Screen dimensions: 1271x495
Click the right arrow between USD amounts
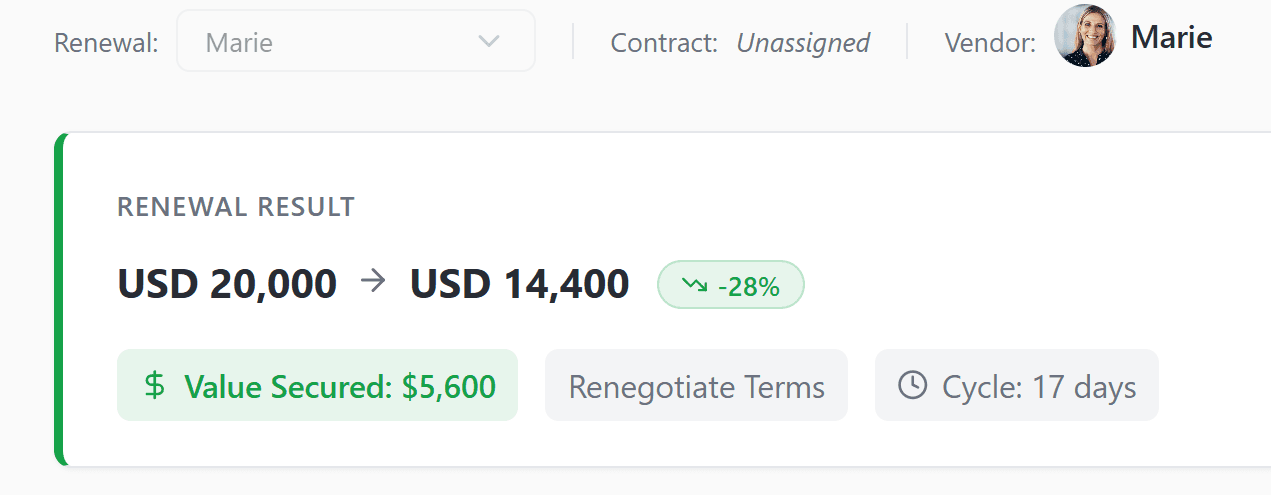[373, 284]
